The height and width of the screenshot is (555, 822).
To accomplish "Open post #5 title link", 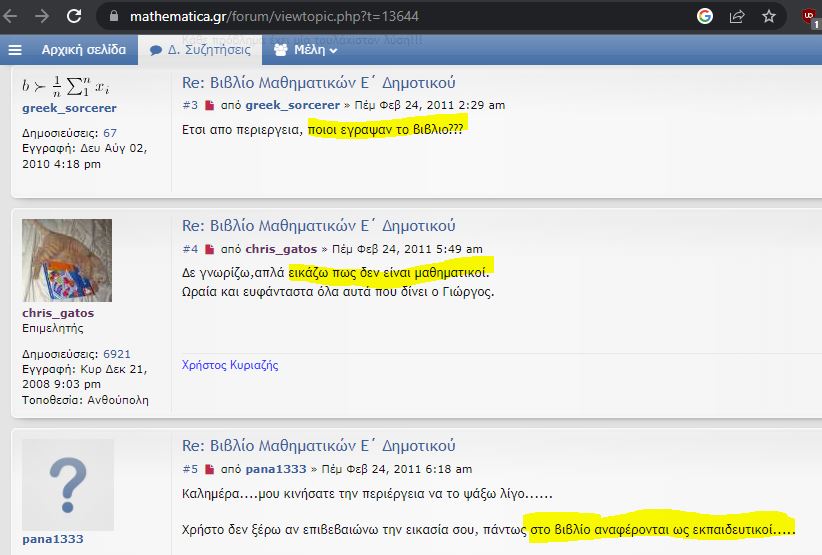I will pos(319,446).
